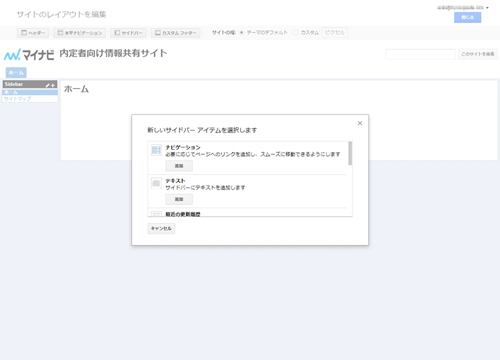Click the マイナビ logo
This screenshot has width=500, height=360.
pos(29,55)
